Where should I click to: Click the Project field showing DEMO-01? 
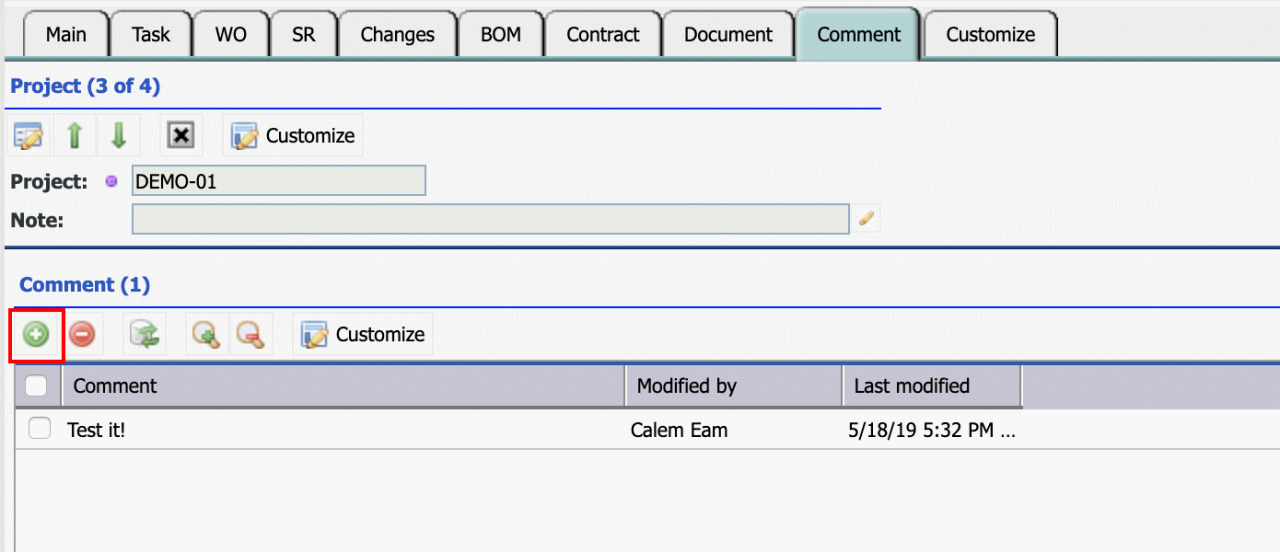coord(279,181)
